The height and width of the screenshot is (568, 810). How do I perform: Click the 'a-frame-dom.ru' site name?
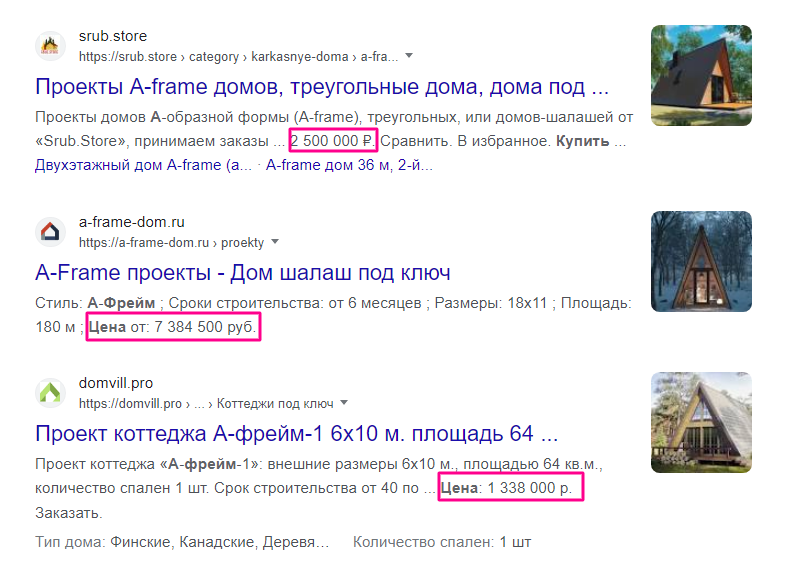point(131,222)
